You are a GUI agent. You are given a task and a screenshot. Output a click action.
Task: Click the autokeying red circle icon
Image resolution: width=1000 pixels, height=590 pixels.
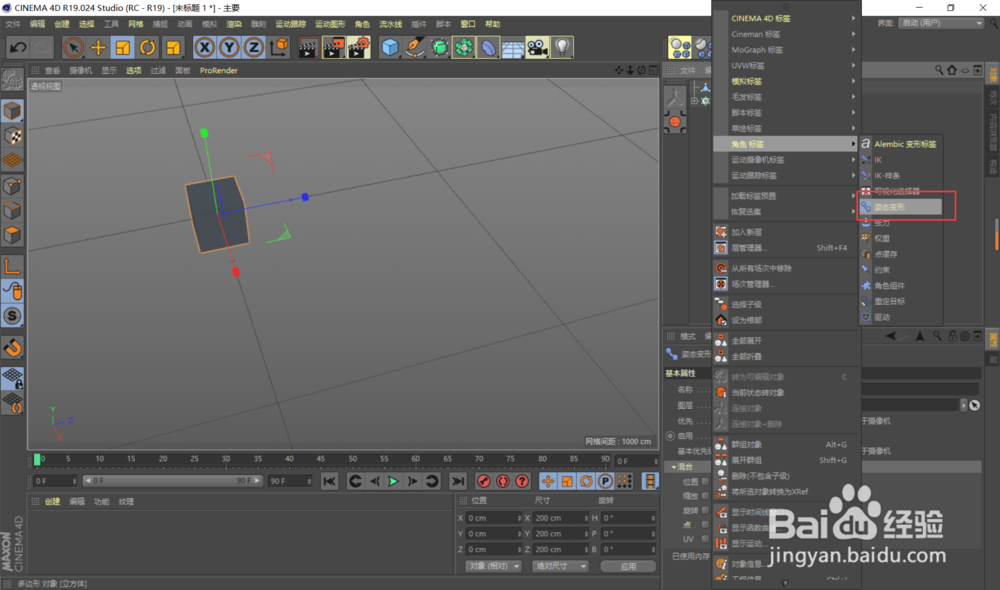(503, 482)
